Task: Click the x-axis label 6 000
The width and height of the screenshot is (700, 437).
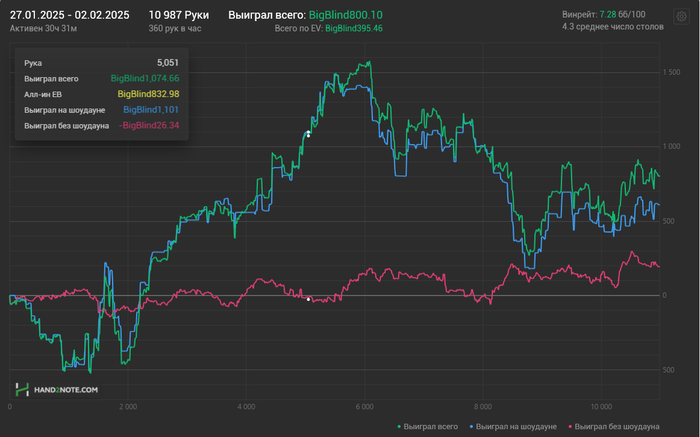Action: click(364, 407)
